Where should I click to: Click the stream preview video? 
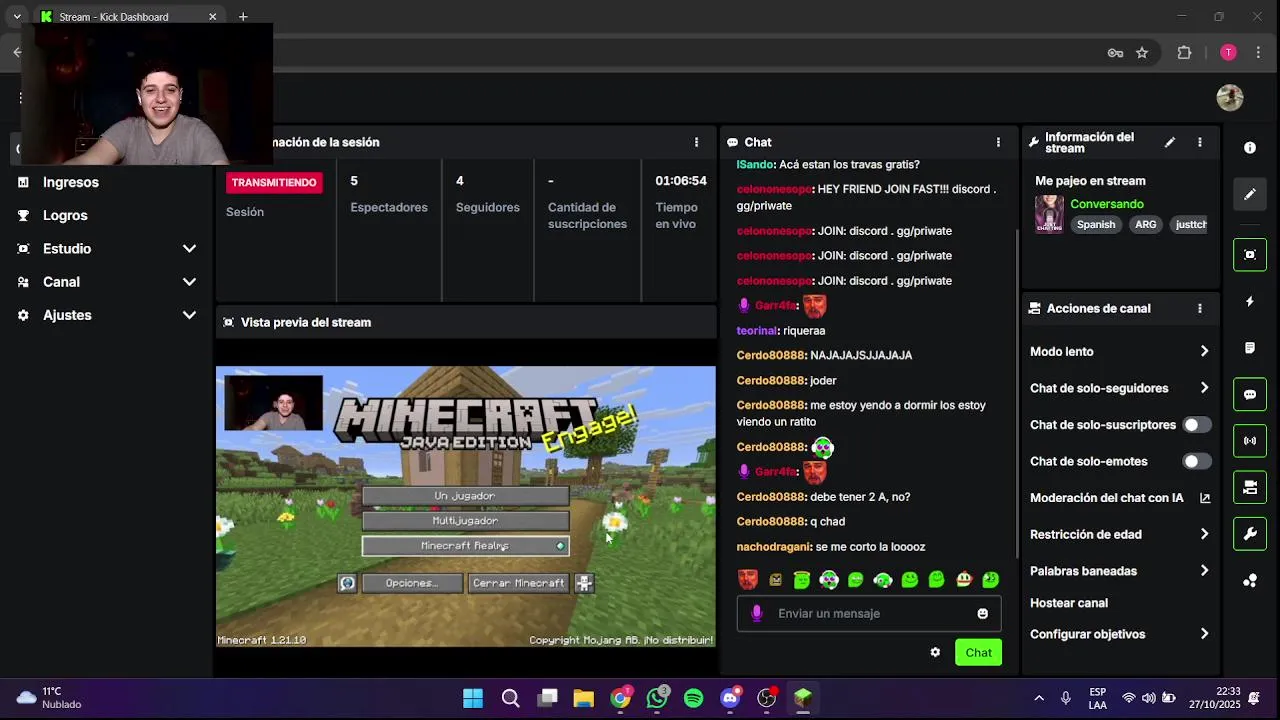click(x=466, y=506)
